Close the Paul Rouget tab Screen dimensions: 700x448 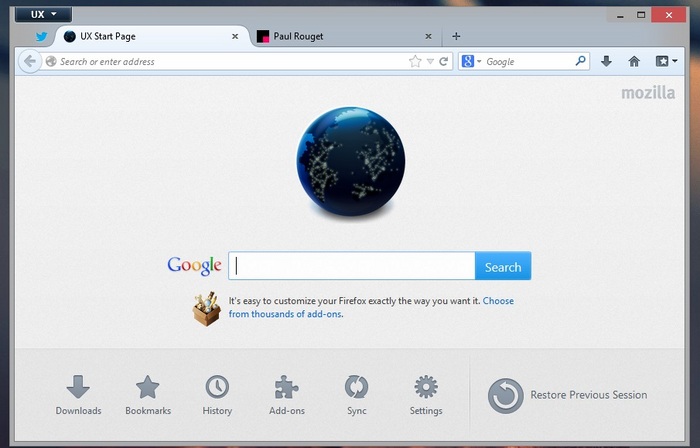point(428,37)
